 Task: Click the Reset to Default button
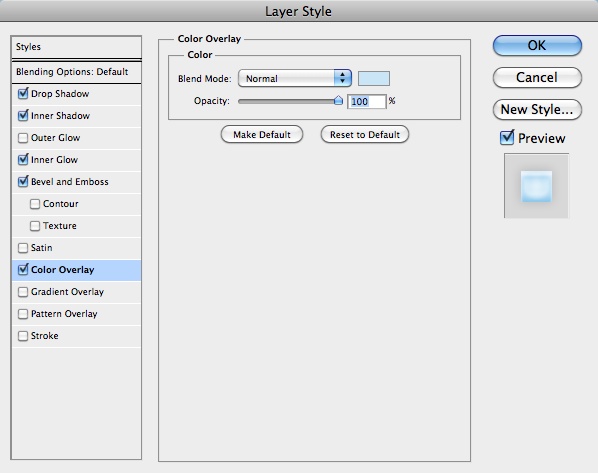click(x=365, y=135)
